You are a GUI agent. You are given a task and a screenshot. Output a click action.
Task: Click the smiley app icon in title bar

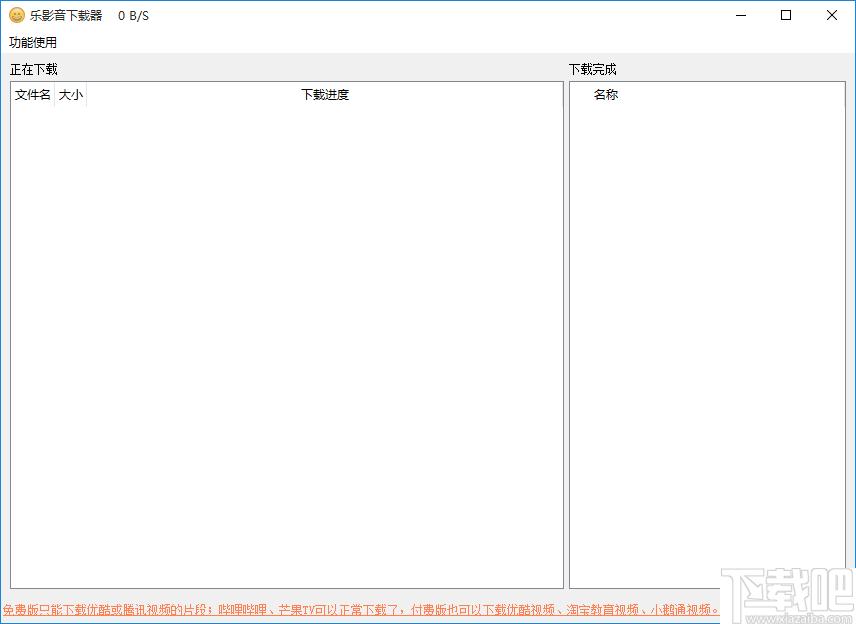point(17,15)
